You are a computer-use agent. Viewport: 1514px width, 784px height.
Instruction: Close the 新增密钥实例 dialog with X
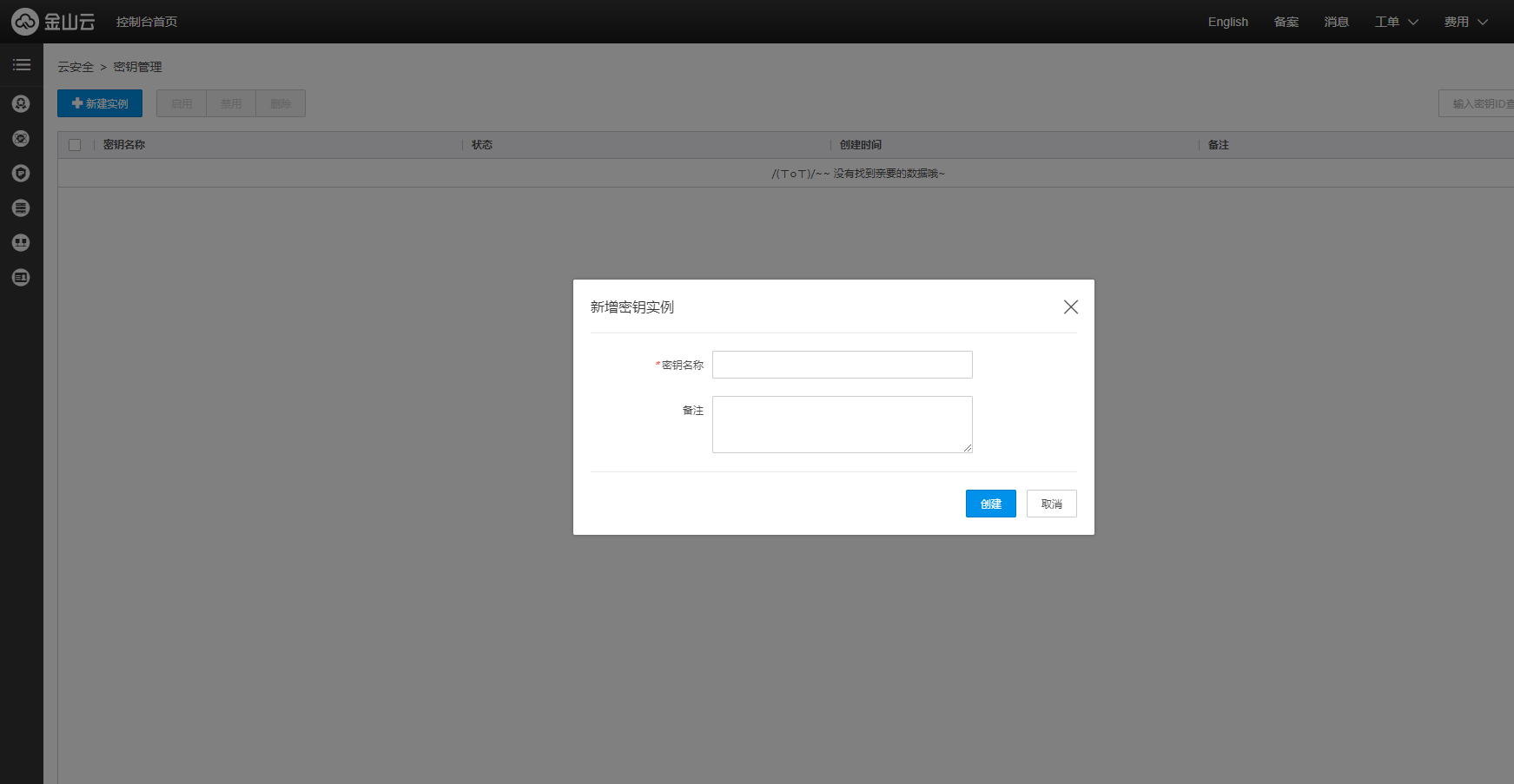pyautogui.click(x=1070, y=307)
